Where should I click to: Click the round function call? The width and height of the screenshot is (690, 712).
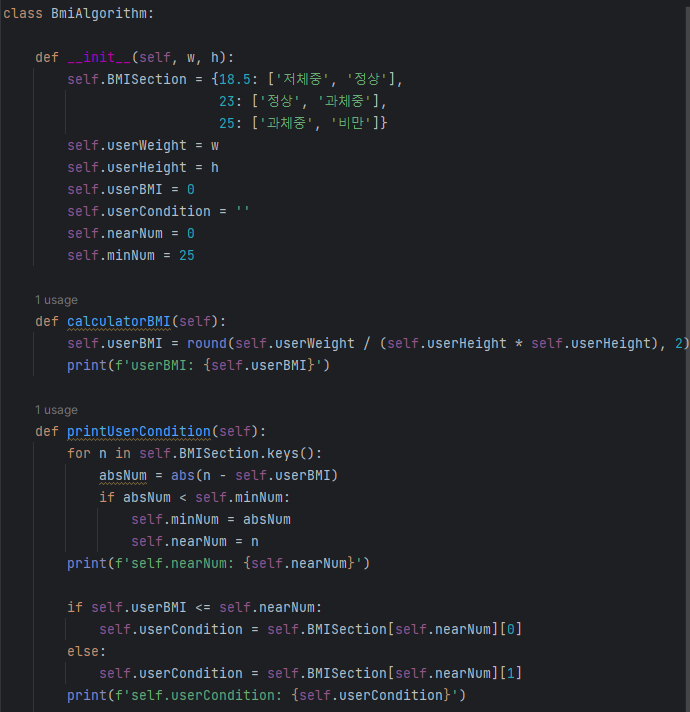(x=207, y=343)
